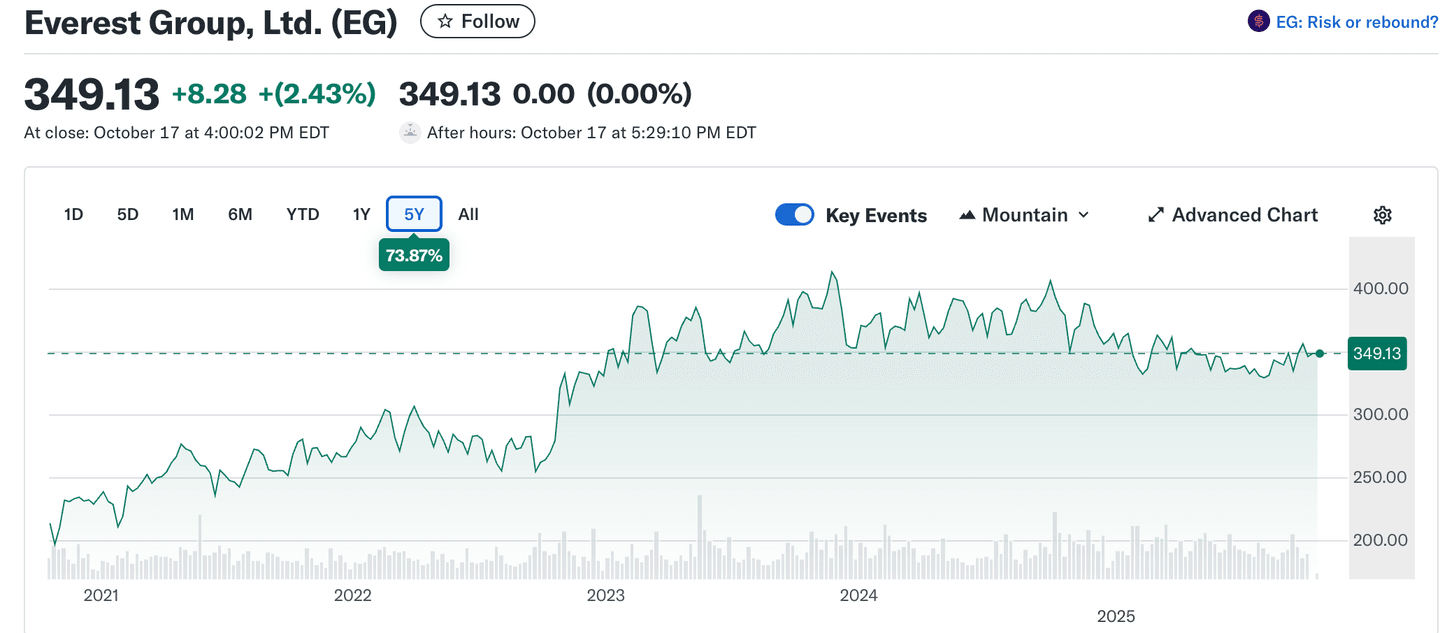The width and height of the screenshot is (1440, 633).
Task: Open chart settings gear icon
Action: (1382, 215)
